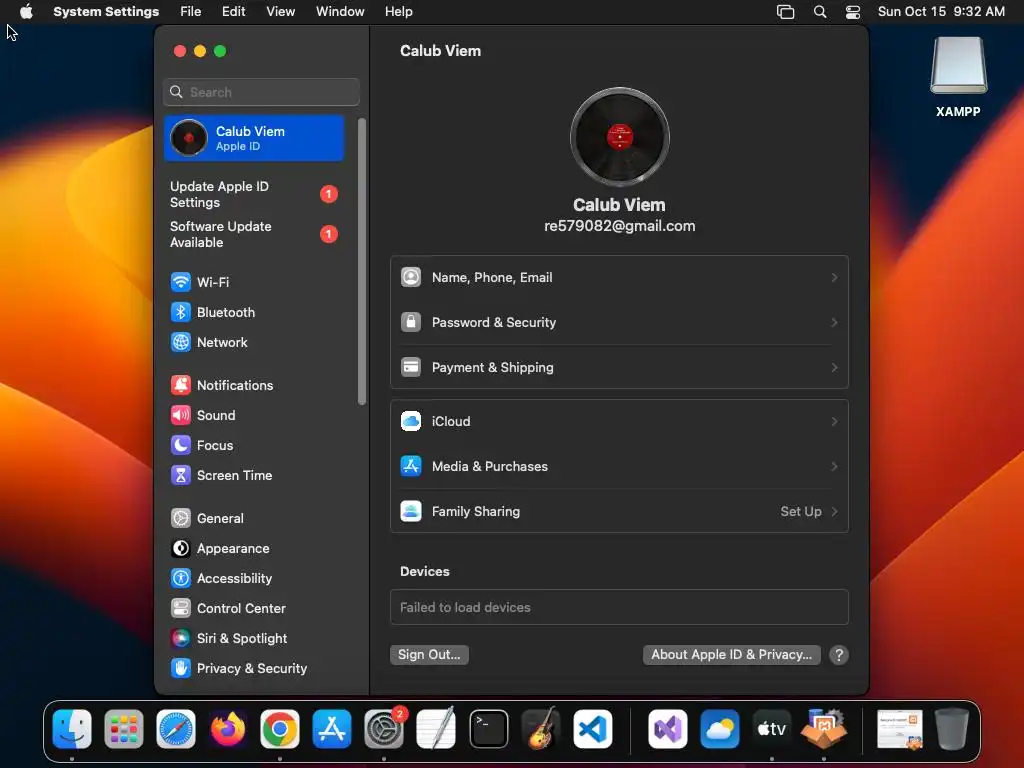Screen dimensions: 1024x768
Task: Open Launchpad from the Dock
Action: point(124,729)
